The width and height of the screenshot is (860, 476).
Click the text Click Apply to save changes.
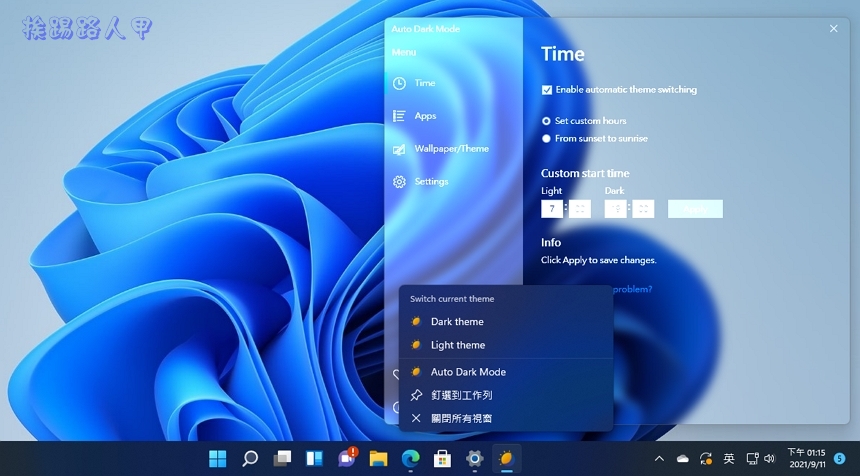(x=598, y=260)
